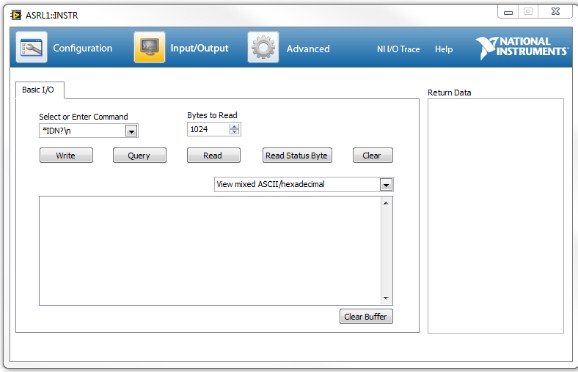Close the ASRL1::INSTR window

click(x=556, y=12)
